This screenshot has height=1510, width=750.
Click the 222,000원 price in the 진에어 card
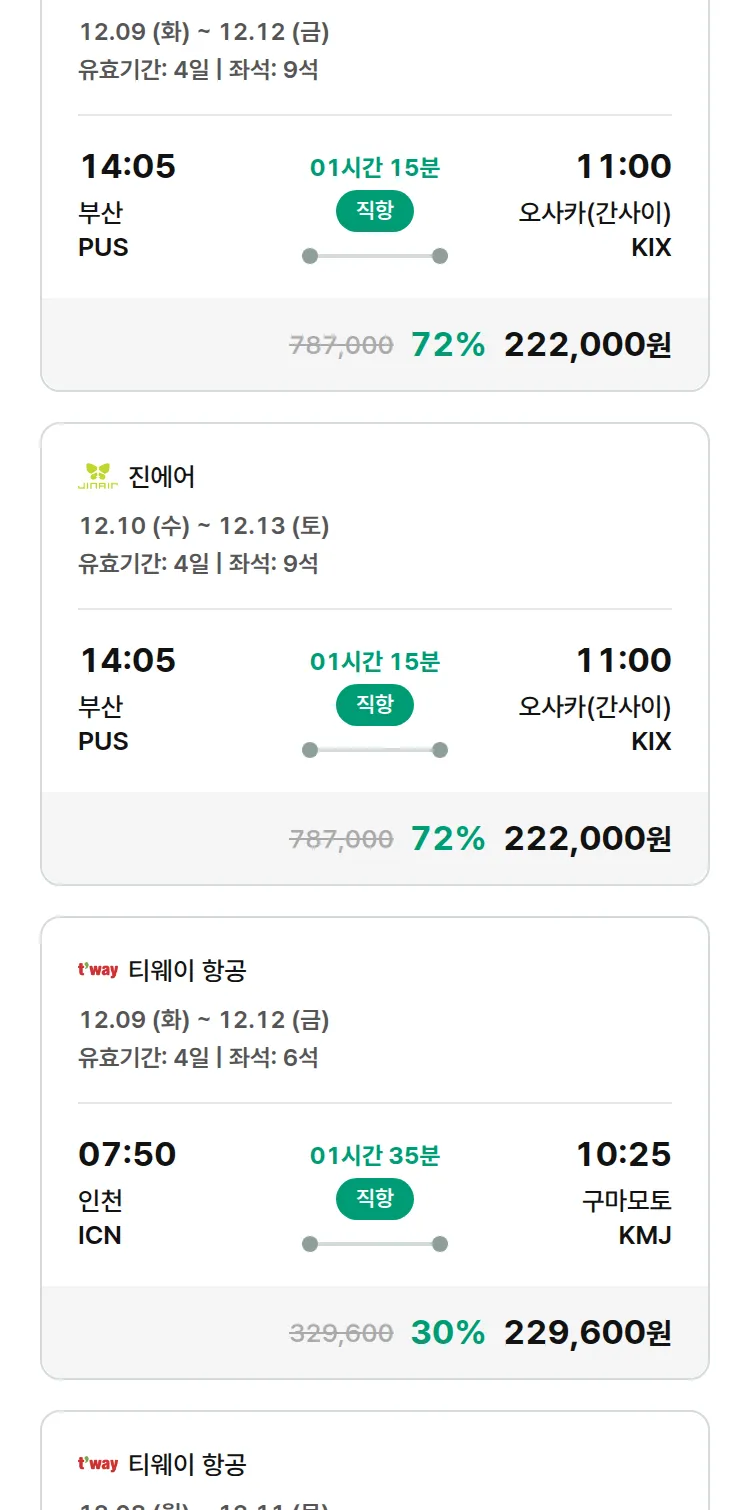[x=587, y=839]
